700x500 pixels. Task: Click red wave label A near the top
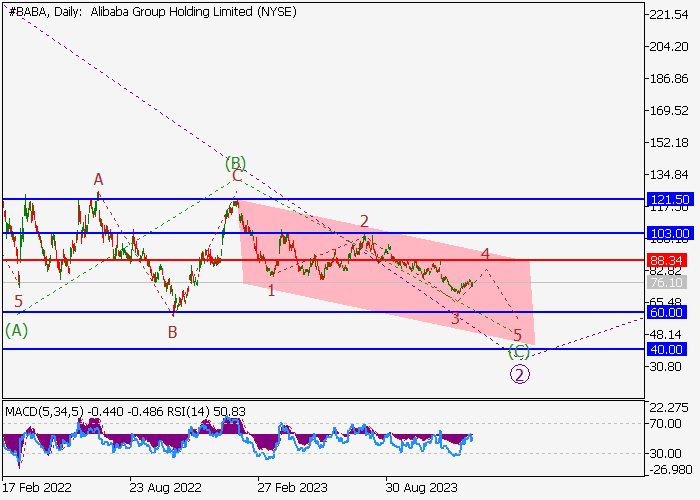(98, 179)
